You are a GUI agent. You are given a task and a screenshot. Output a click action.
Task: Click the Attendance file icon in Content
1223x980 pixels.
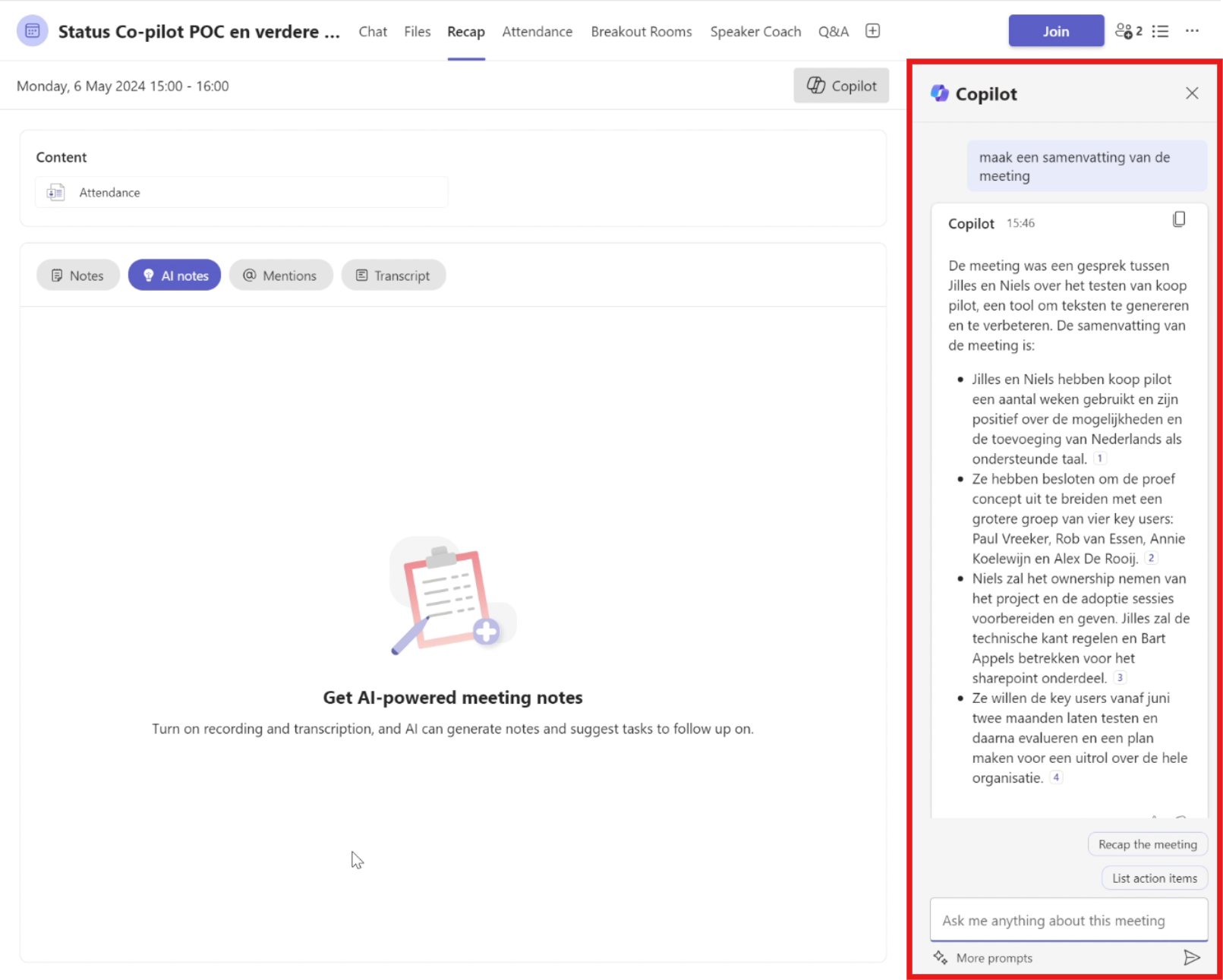(55, 193)
